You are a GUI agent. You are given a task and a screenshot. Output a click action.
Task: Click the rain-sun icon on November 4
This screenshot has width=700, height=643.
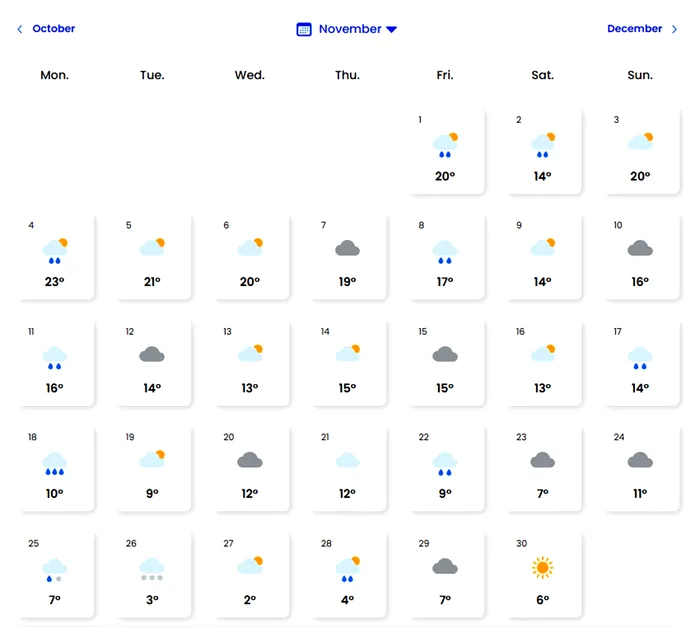[x=54, y=251]
